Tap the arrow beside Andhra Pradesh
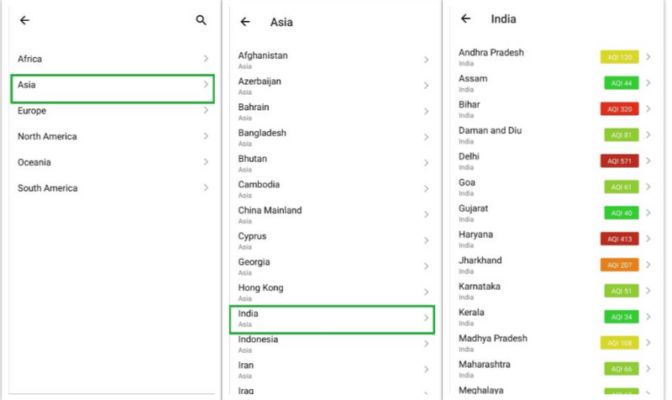This screenshot has width=672, height=400. pos(648,57)
